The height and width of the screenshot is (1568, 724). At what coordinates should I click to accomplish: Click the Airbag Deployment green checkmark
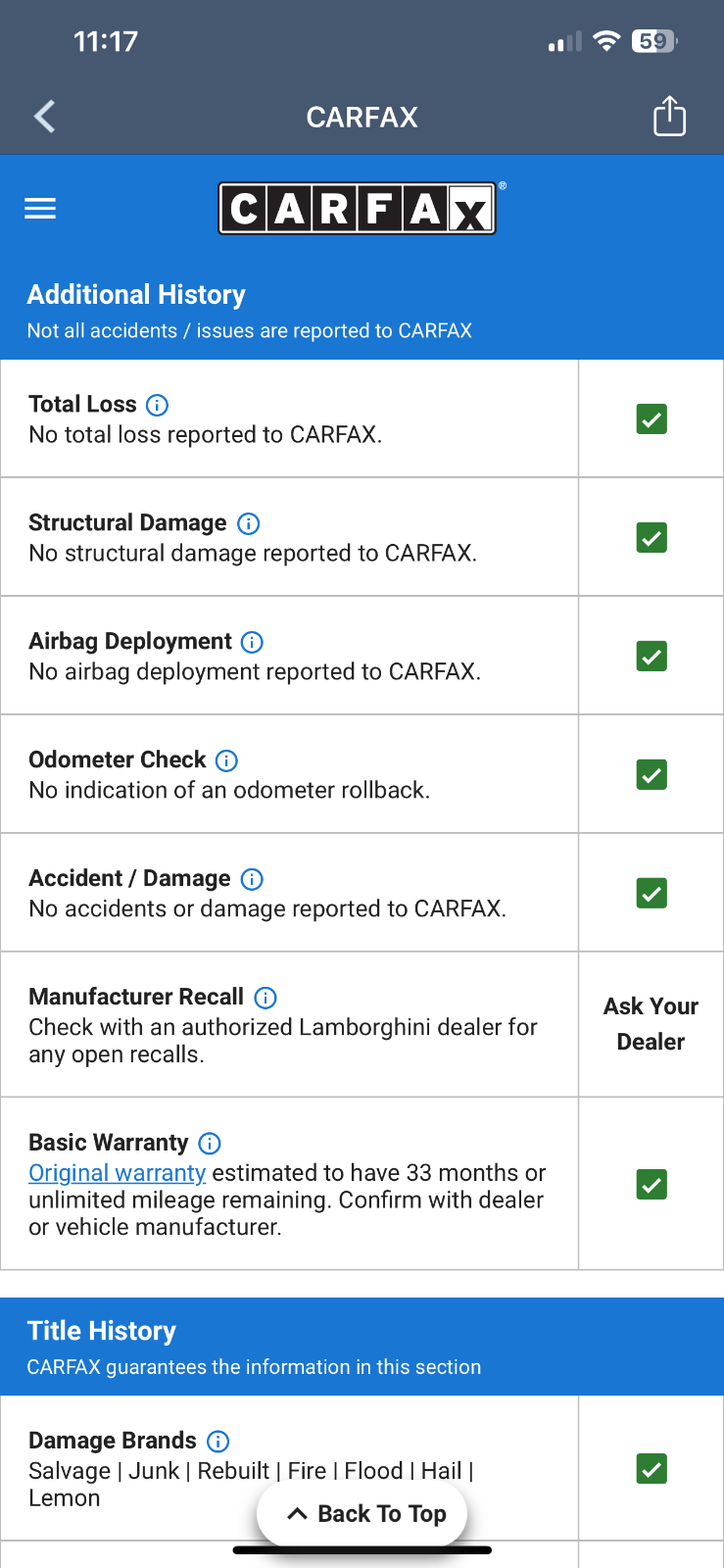652,657
